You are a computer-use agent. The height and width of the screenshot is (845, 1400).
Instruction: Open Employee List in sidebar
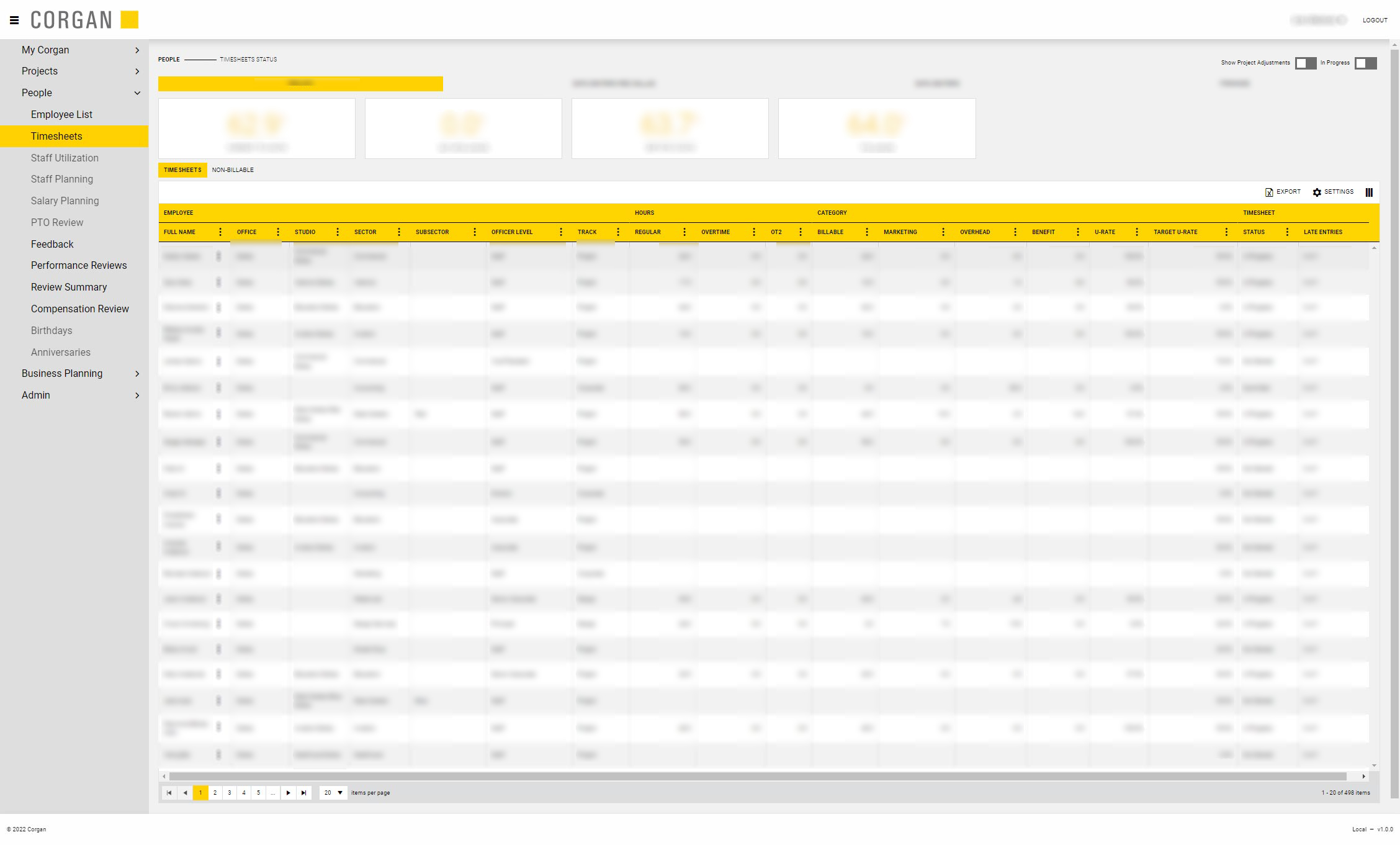61,115
